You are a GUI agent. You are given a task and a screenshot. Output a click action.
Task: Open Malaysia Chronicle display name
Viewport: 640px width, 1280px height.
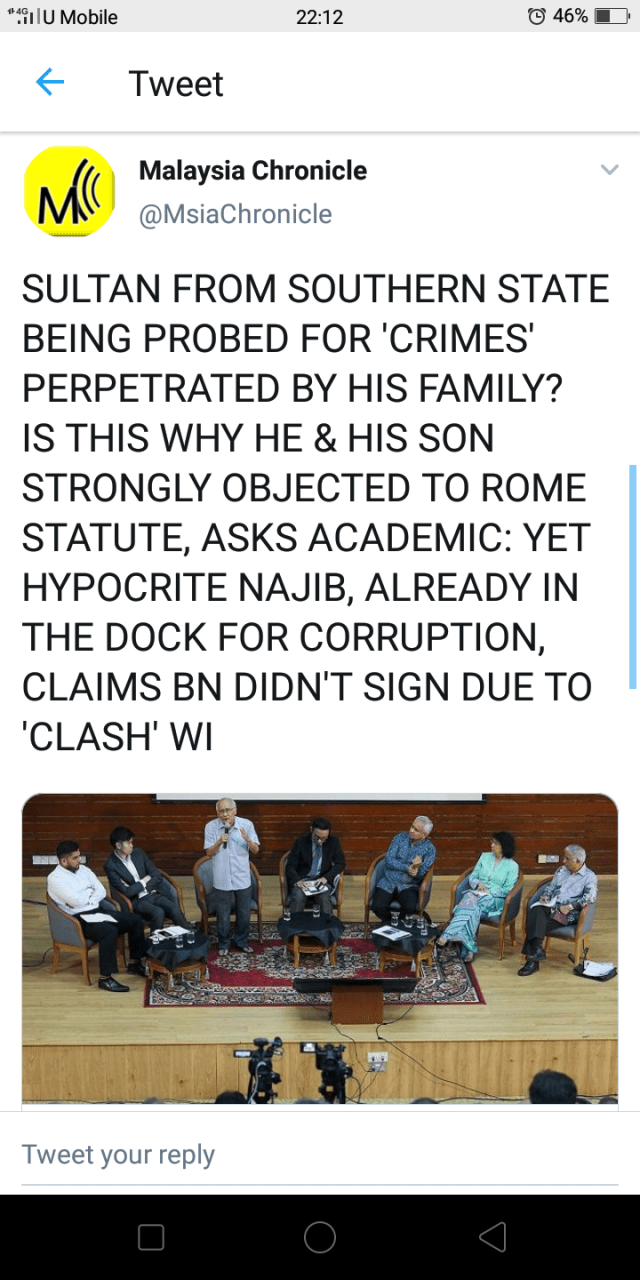pos(253,170)
